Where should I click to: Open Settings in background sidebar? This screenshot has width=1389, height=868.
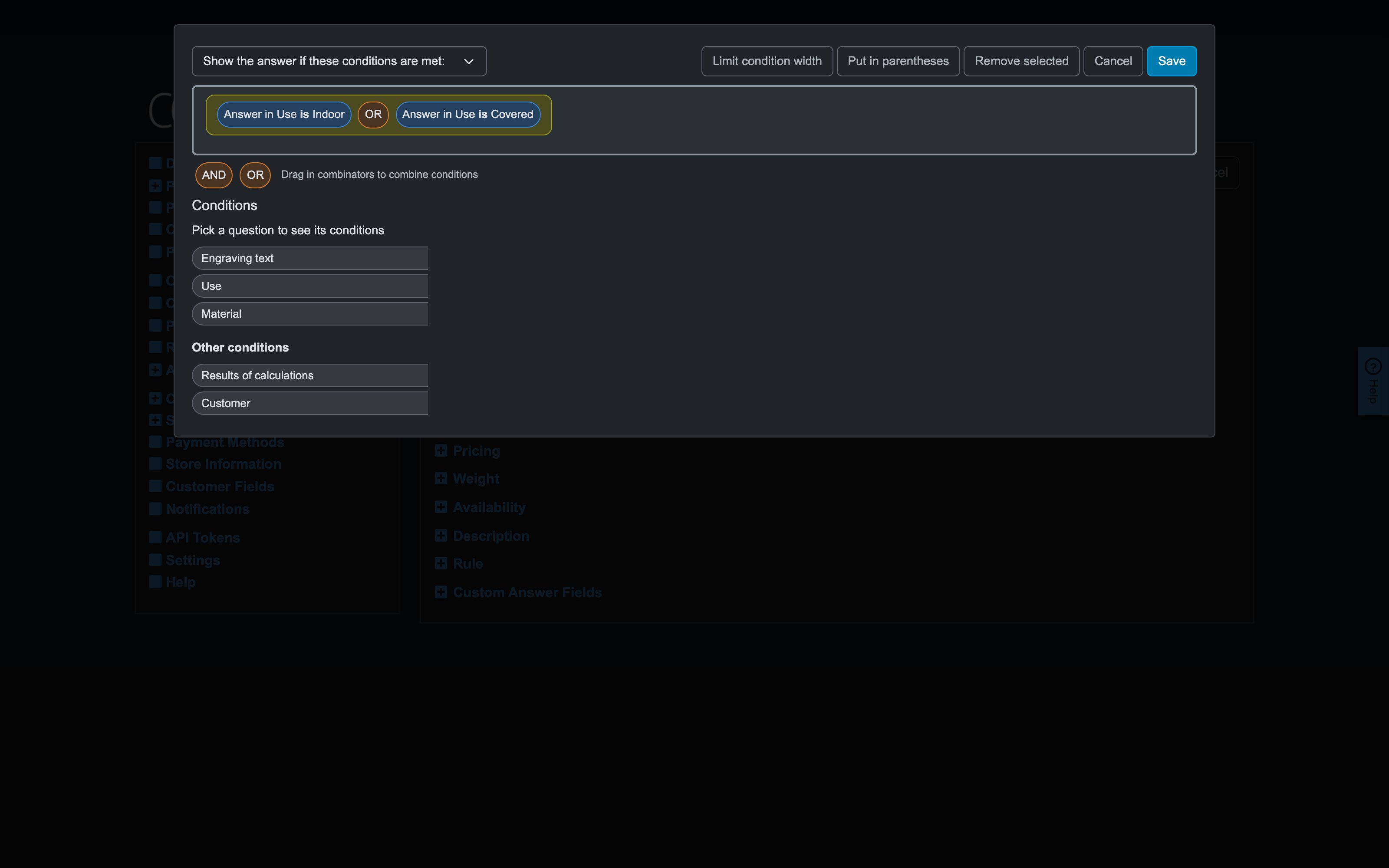click(193, 560)
